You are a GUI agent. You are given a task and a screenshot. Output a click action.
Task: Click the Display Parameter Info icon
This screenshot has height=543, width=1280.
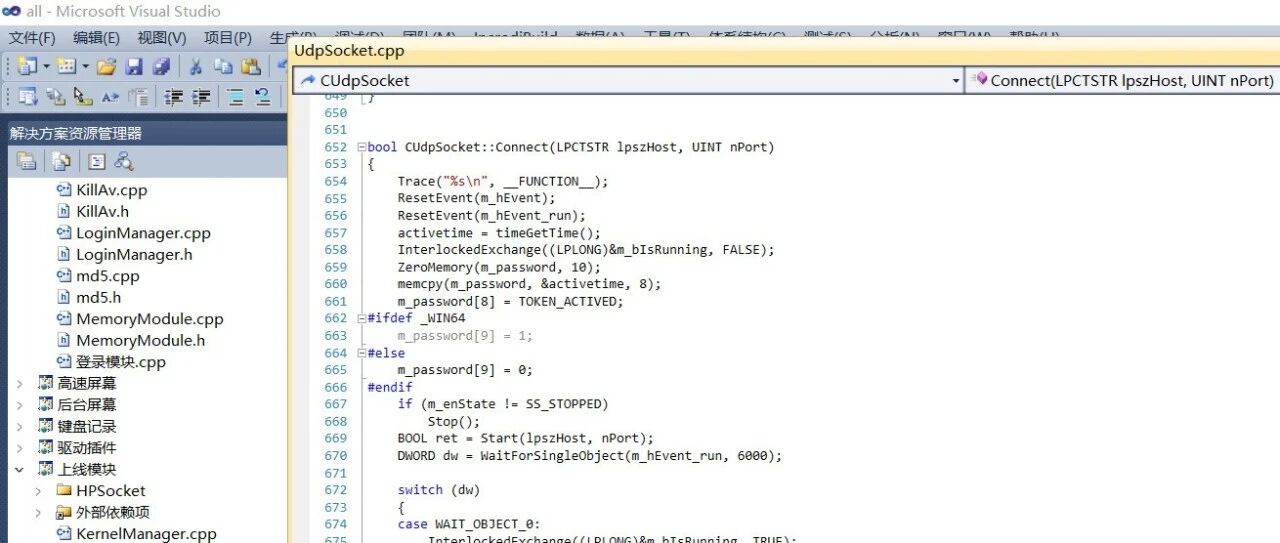55,97
